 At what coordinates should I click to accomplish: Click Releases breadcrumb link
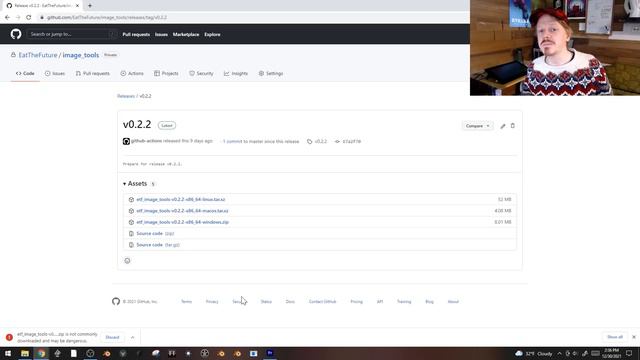click(x=126, y=96)
